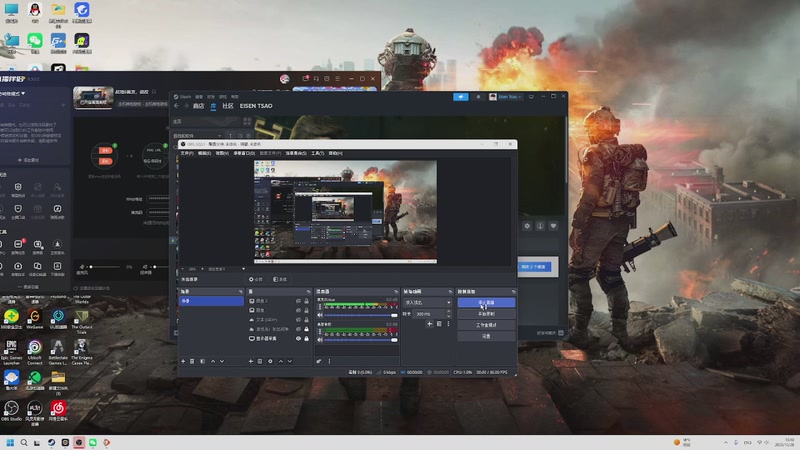Open top mixer channel options dots
The image size is (800, 450).
pos(320,307)
